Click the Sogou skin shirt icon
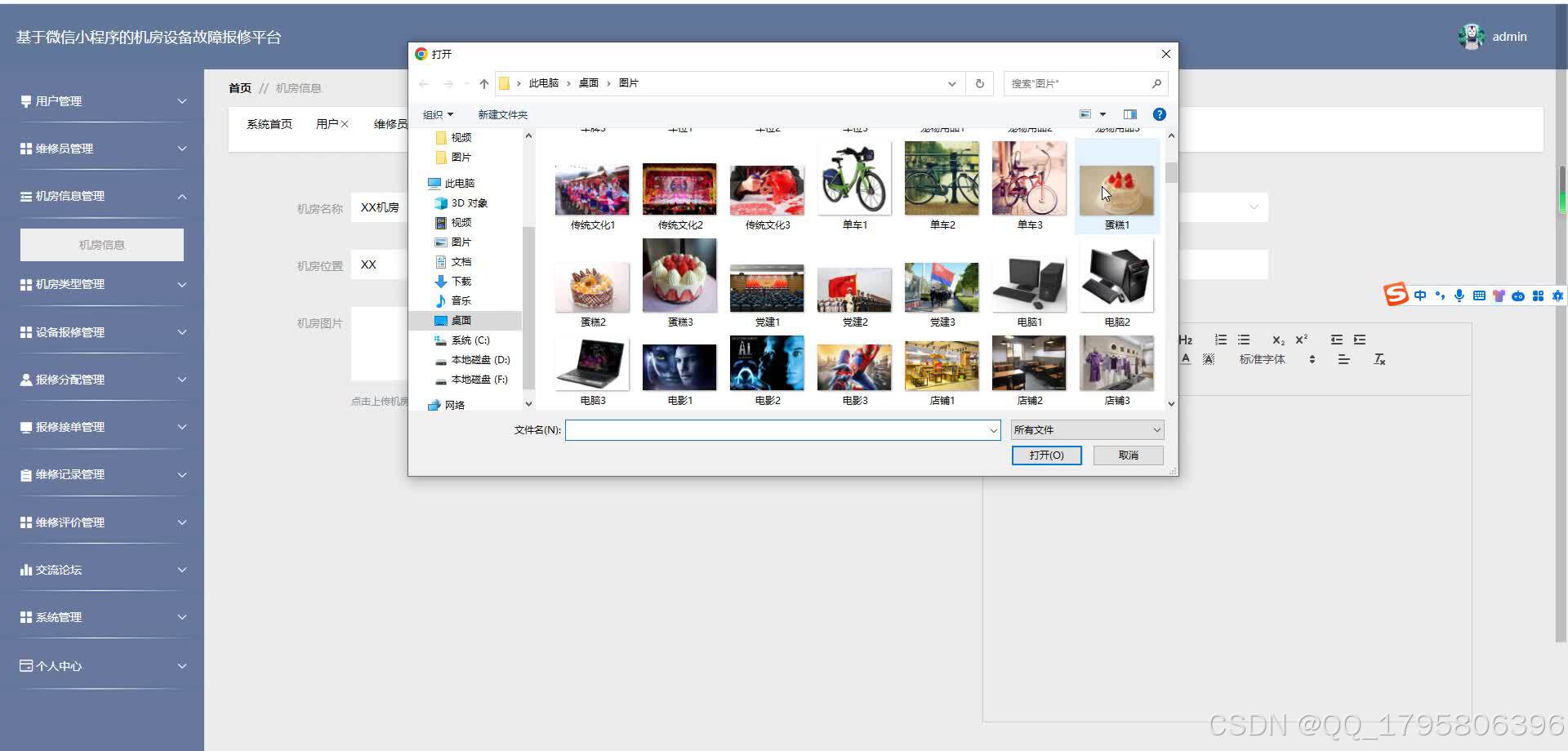1568x751 pixels. tap(1499, 296)
